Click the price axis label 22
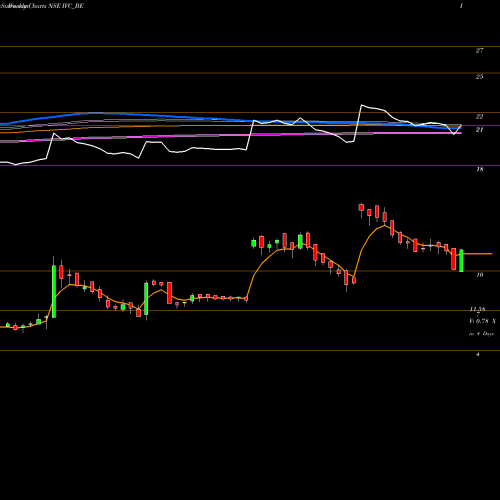The width and height of the screenshot is (500, 500). pos(479,116)
